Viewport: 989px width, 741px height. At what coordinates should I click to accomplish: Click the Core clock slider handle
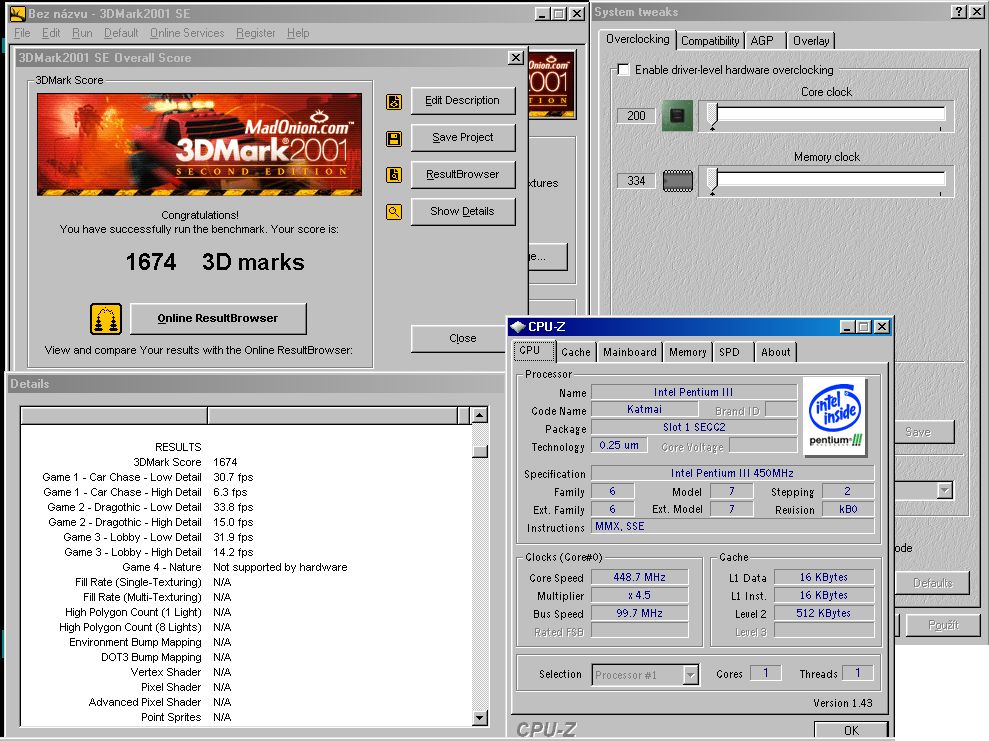(713, 115)
